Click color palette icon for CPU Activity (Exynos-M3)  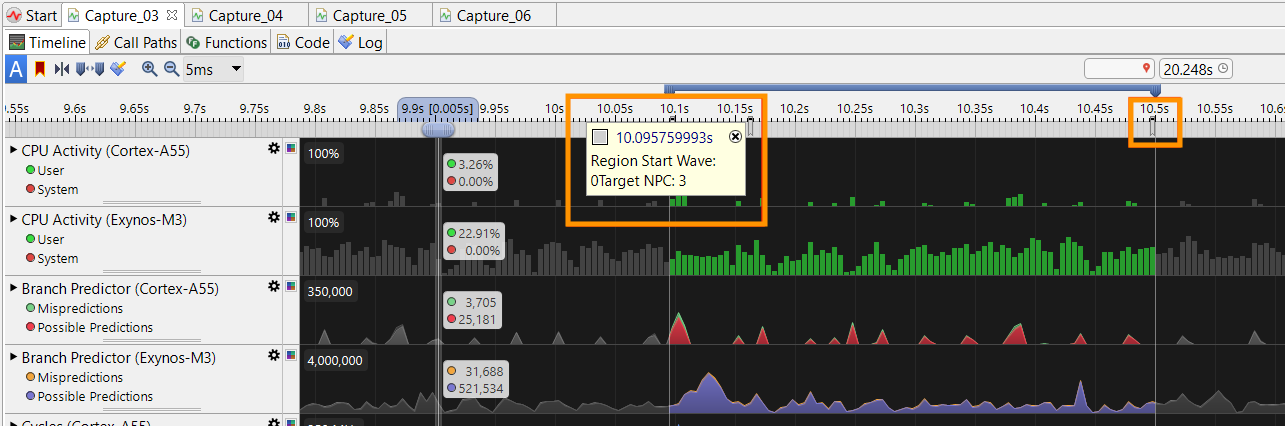pos(291,217)
